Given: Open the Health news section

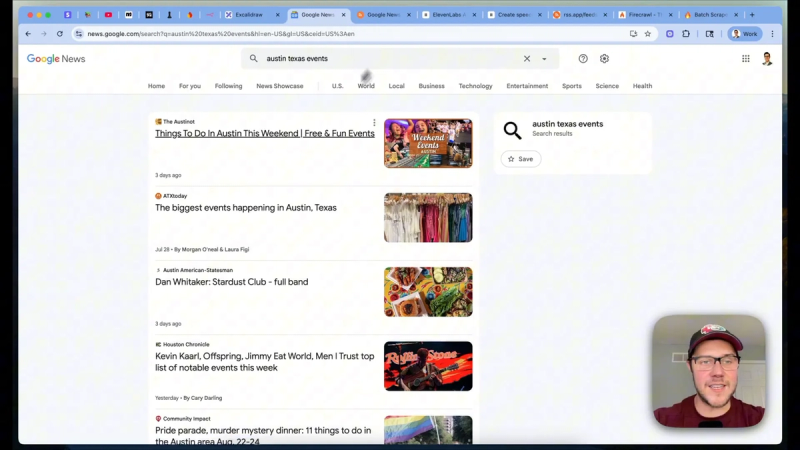Looking at the screenshot, I should pyautogui.click(x=642, y=86).
